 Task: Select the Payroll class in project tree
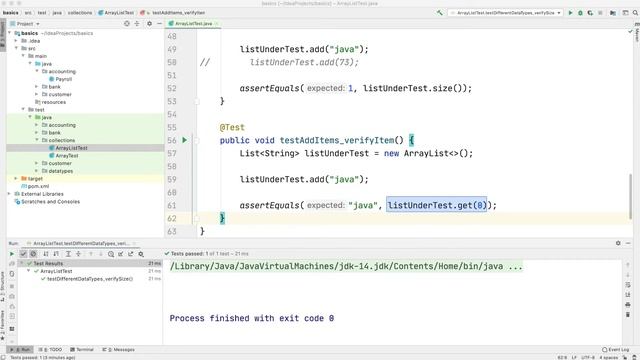tap(61, 79)
